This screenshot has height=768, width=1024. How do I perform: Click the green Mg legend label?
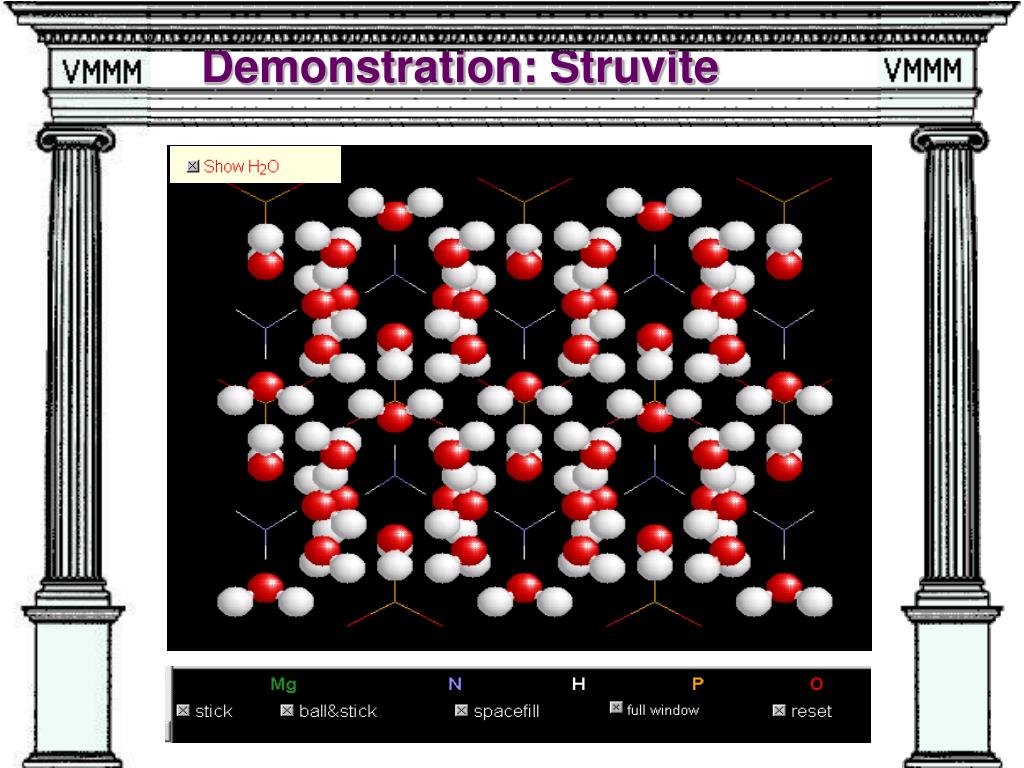[x=283, y=684]
